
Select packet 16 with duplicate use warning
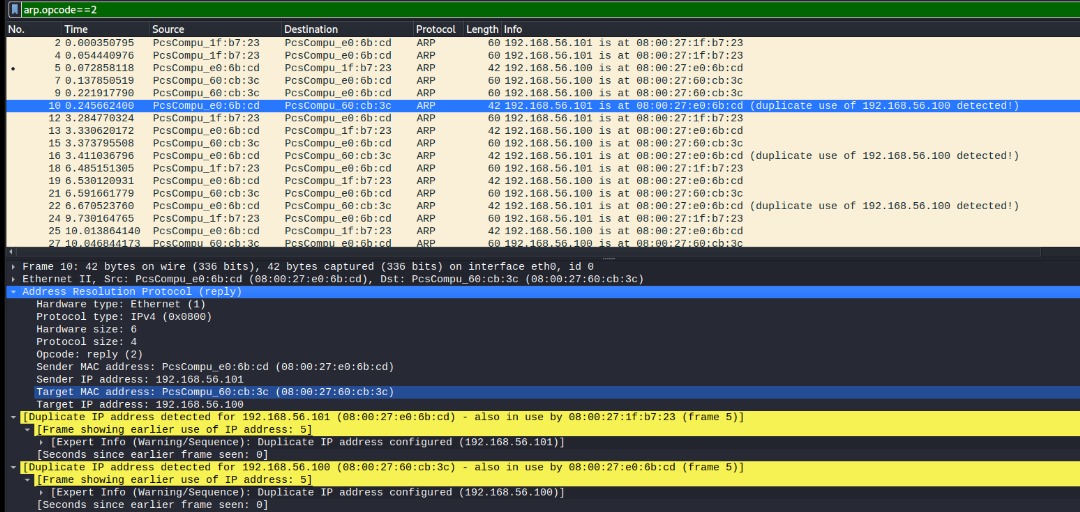point(543,156)
